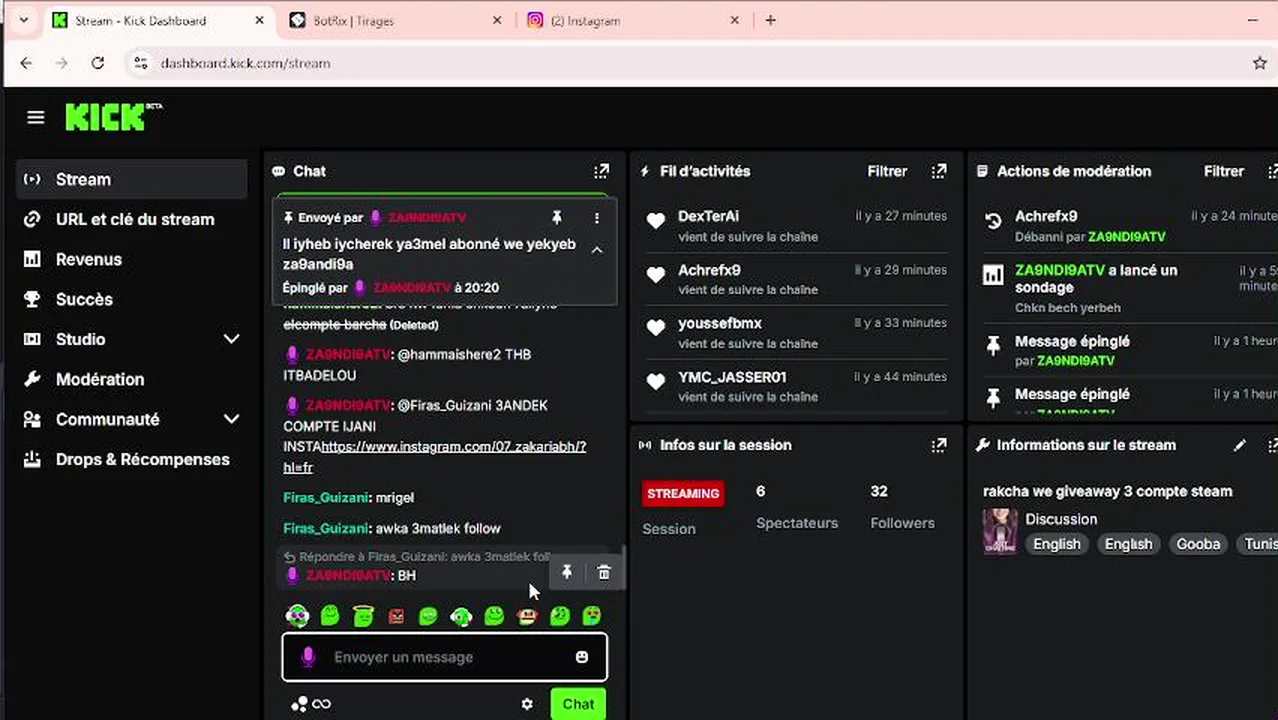The width and height of the screenshot is (1278, 720).
Task: Insert the red angry face emote
Action: coord(396,616)
